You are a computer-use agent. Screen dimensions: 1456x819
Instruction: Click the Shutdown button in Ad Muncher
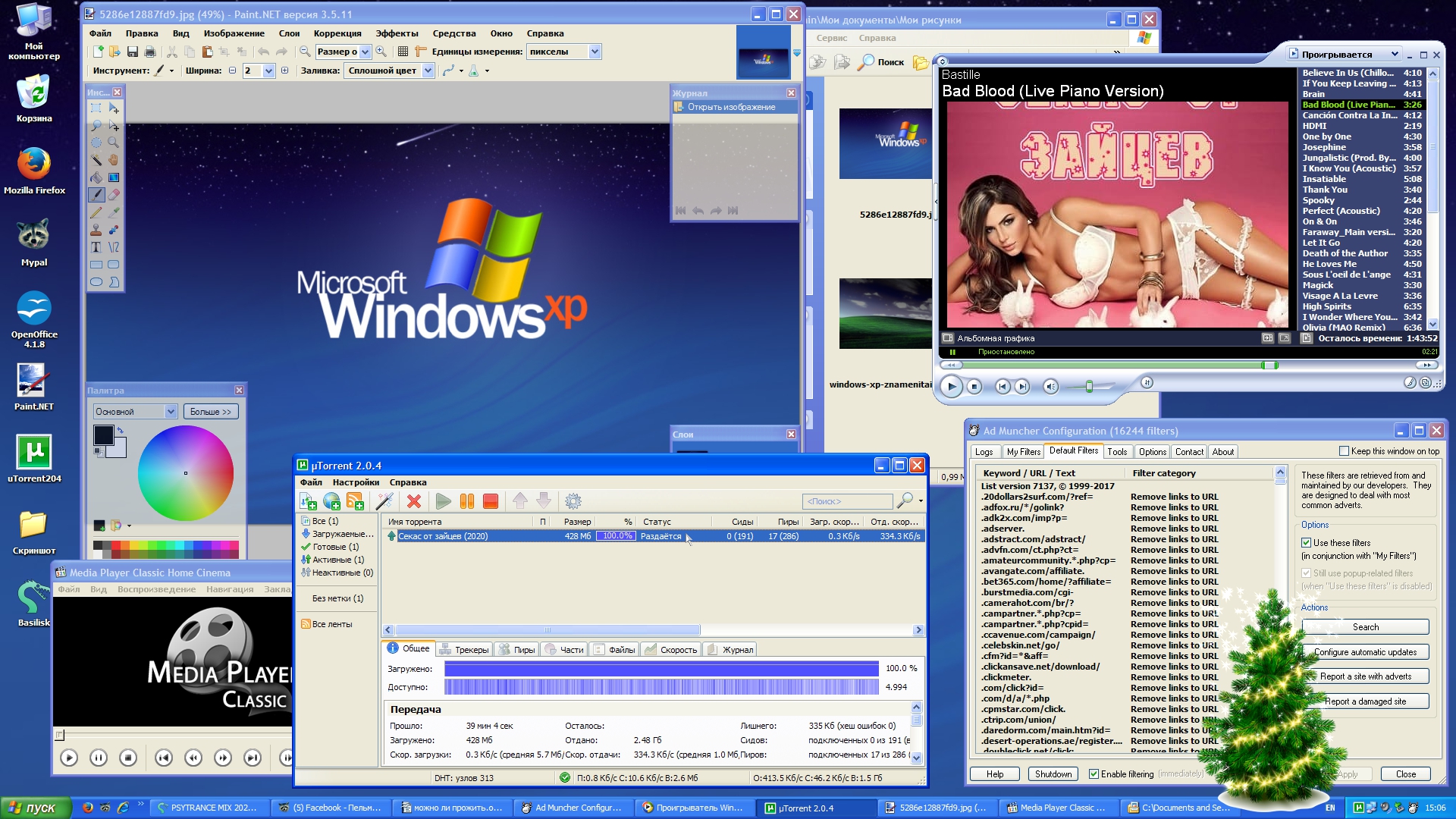pyautogui.click(x=1053, y=774)
